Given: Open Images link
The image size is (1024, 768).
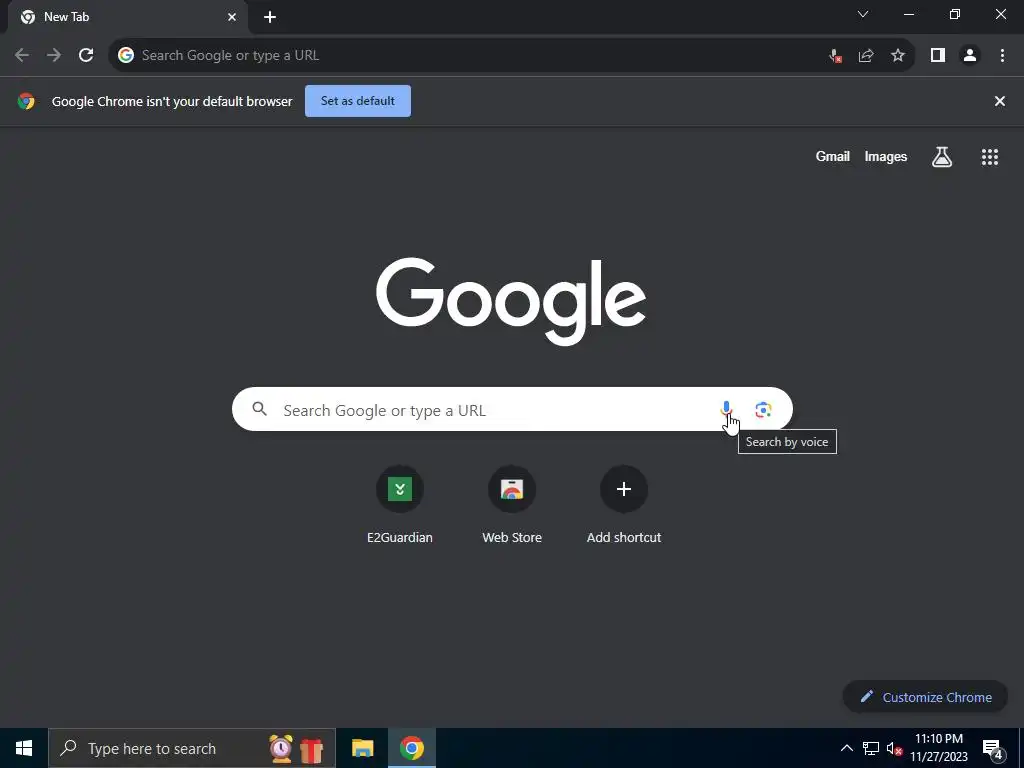Looking at the screenshot, I should (x=886, y=157).
